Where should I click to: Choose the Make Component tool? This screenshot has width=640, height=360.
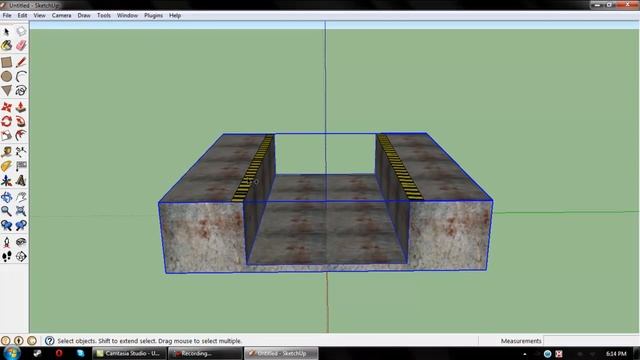pyautogui.click(x=21, y=32)
